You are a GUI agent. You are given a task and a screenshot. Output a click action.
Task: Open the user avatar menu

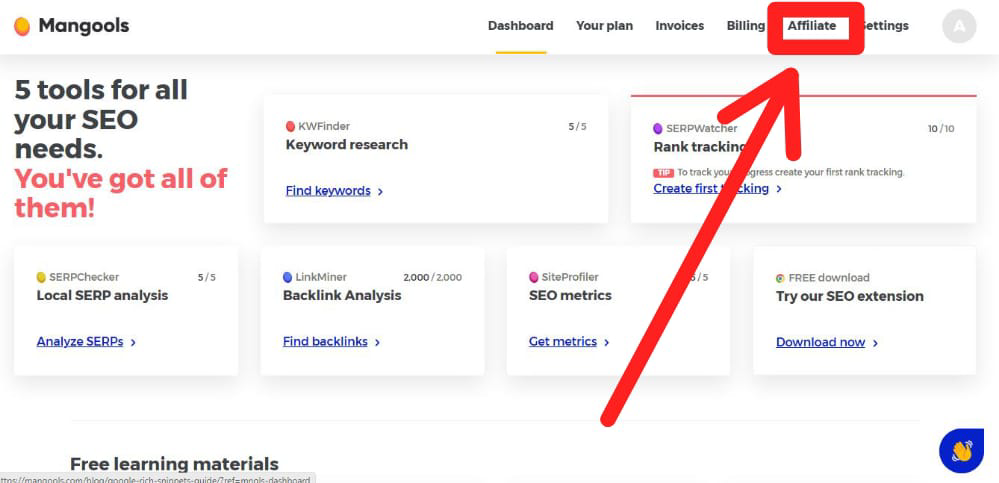click(959, 26)
